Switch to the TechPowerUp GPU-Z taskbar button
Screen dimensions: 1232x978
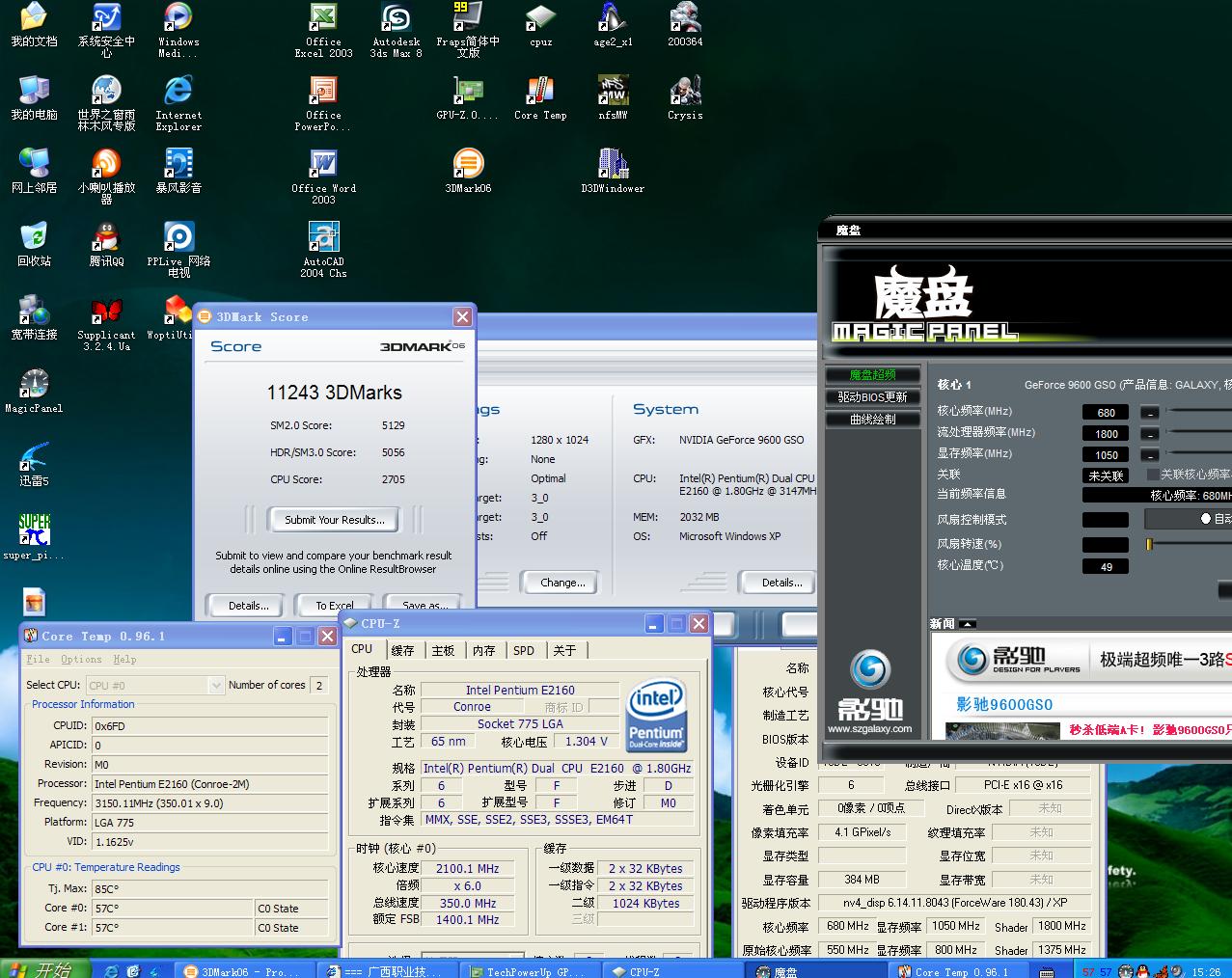(533, 970)
